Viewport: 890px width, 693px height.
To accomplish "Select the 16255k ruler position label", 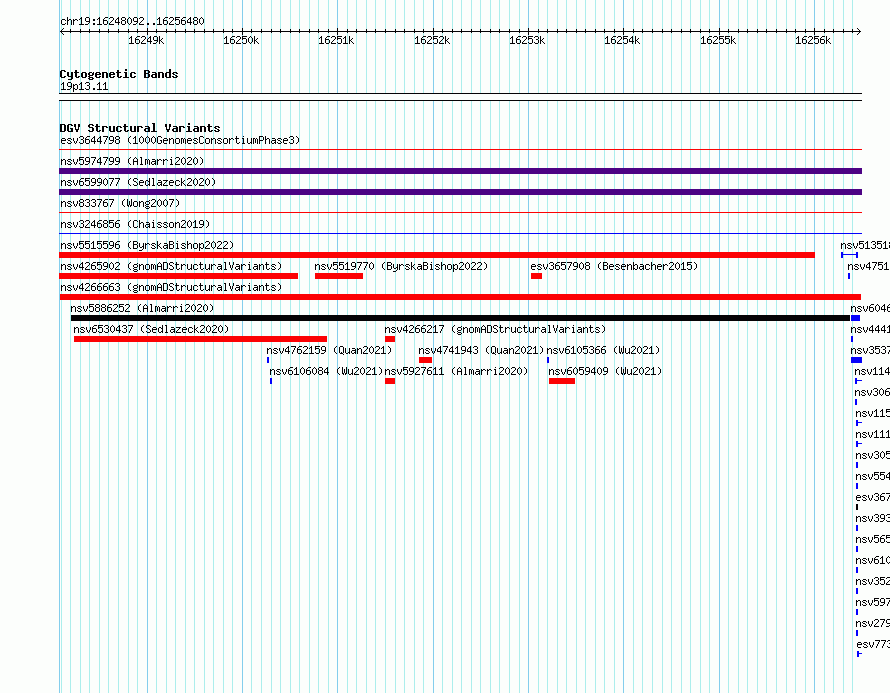I will click(718, 40).
